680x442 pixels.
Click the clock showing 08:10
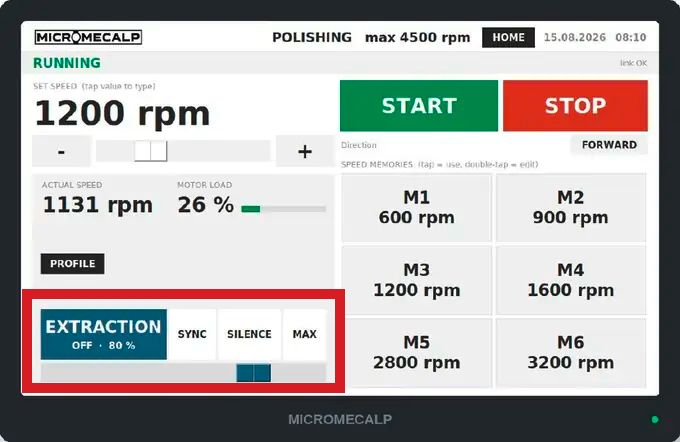coord(631,37)
